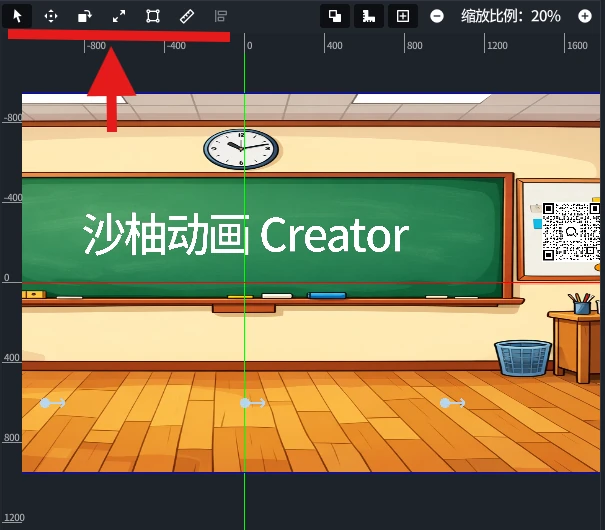Screen dimensions: 605x530
Task: Click the 0 mark on horizontal ruler
Action: tap(249, 46)
